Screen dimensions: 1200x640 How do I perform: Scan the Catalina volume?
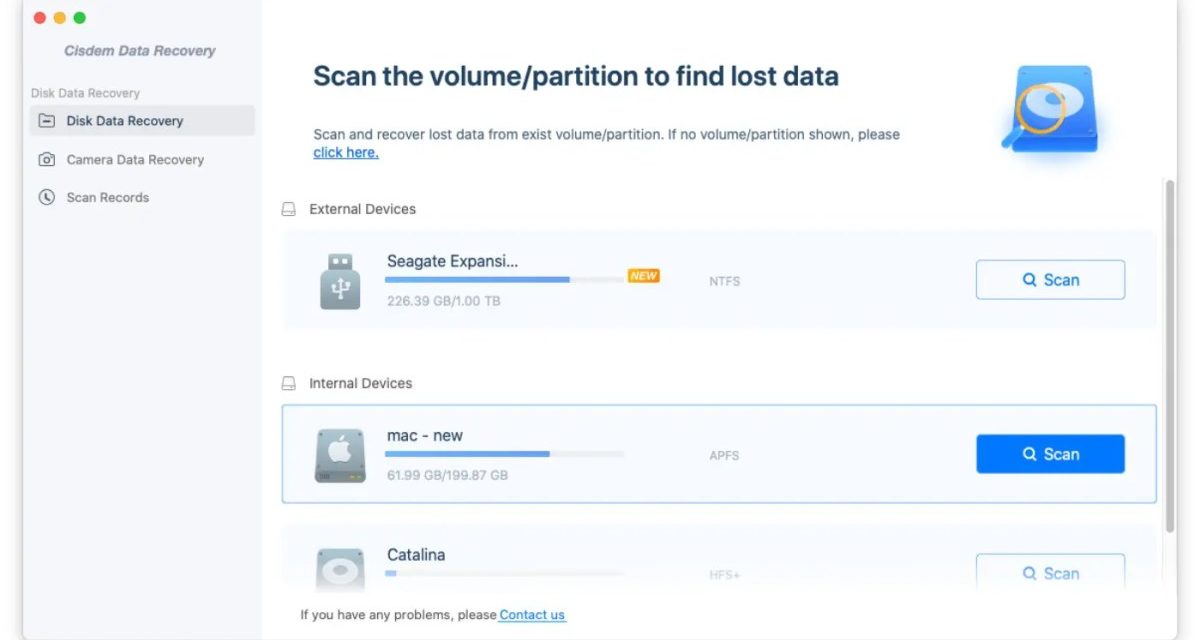(x=1050, y=573)
